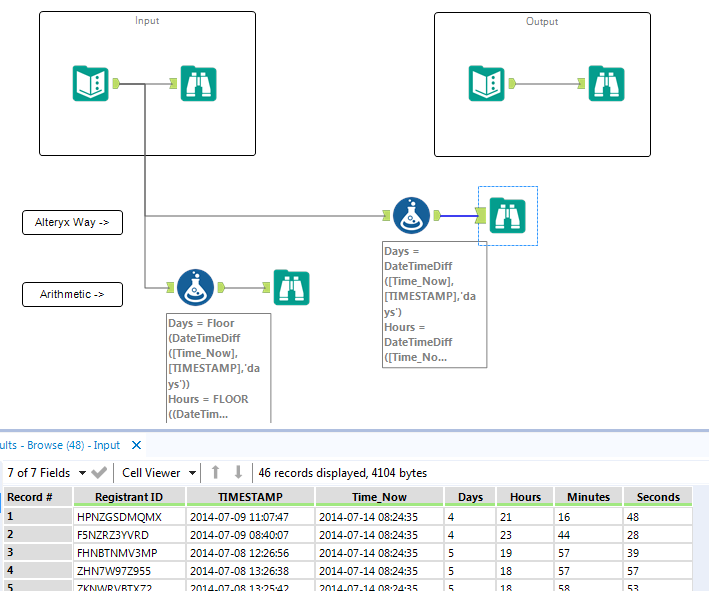This screenshot has width=709, height=591.
Task: Select the Arithmetic Formula tool
Action: [x=195, y=287]
